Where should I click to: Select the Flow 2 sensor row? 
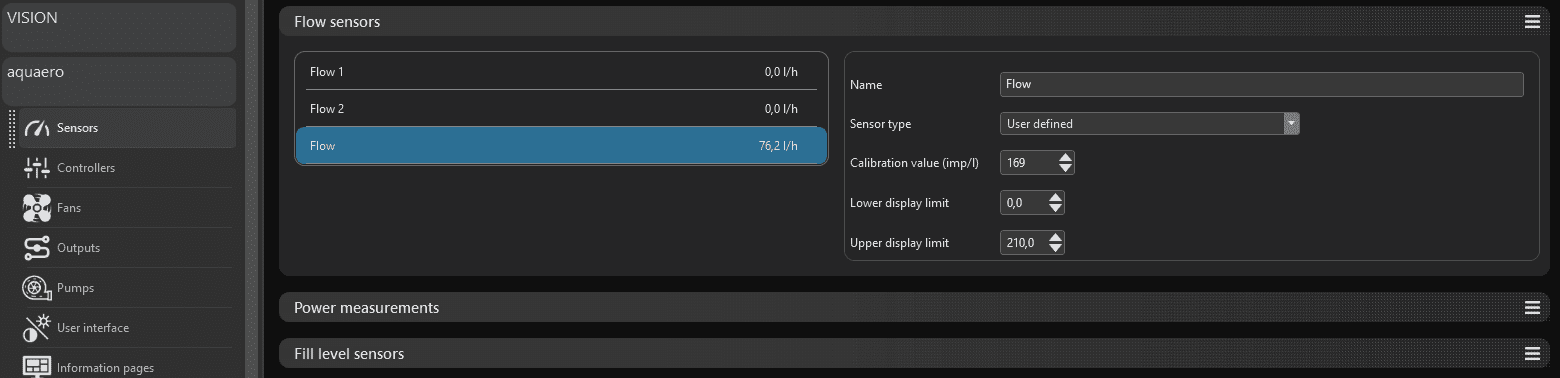pos(561,109)
